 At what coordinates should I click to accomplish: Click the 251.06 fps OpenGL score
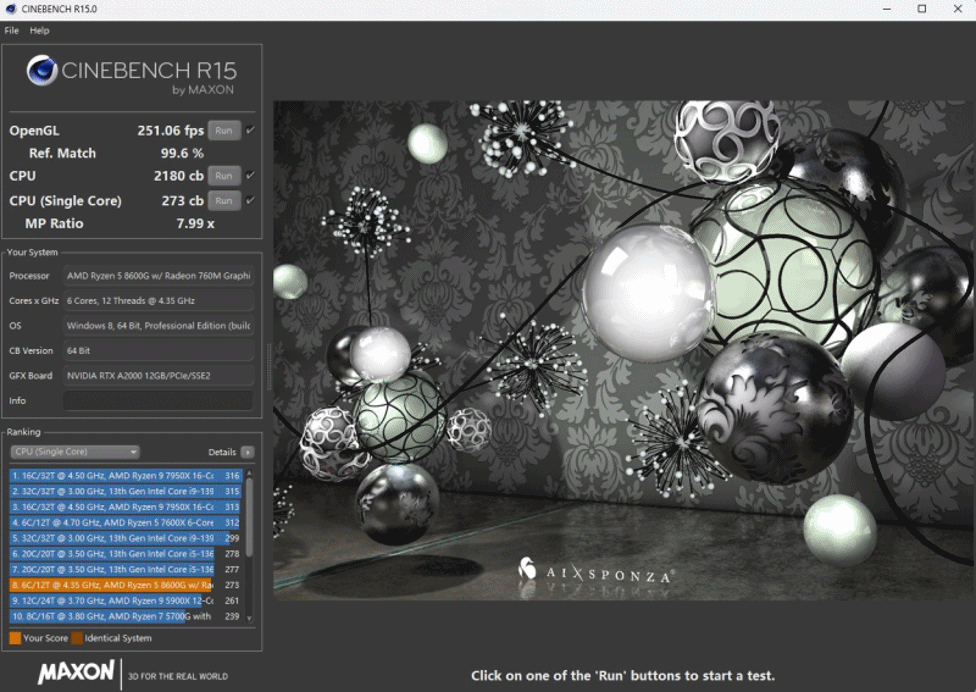171,131
